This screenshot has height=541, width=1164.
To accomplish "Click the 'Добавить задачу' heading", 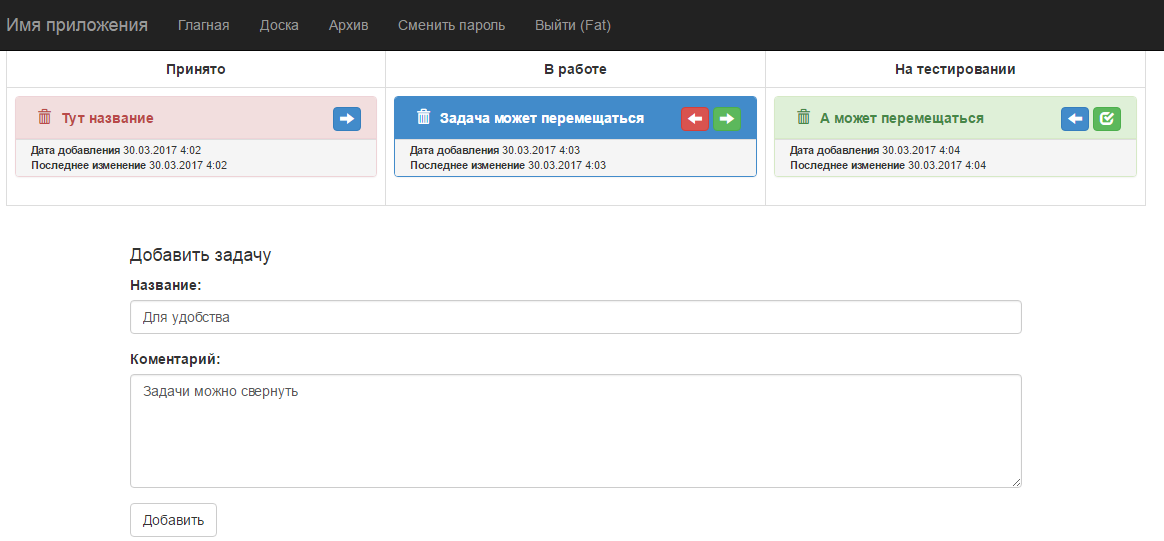I will click(x=200, y=256).
